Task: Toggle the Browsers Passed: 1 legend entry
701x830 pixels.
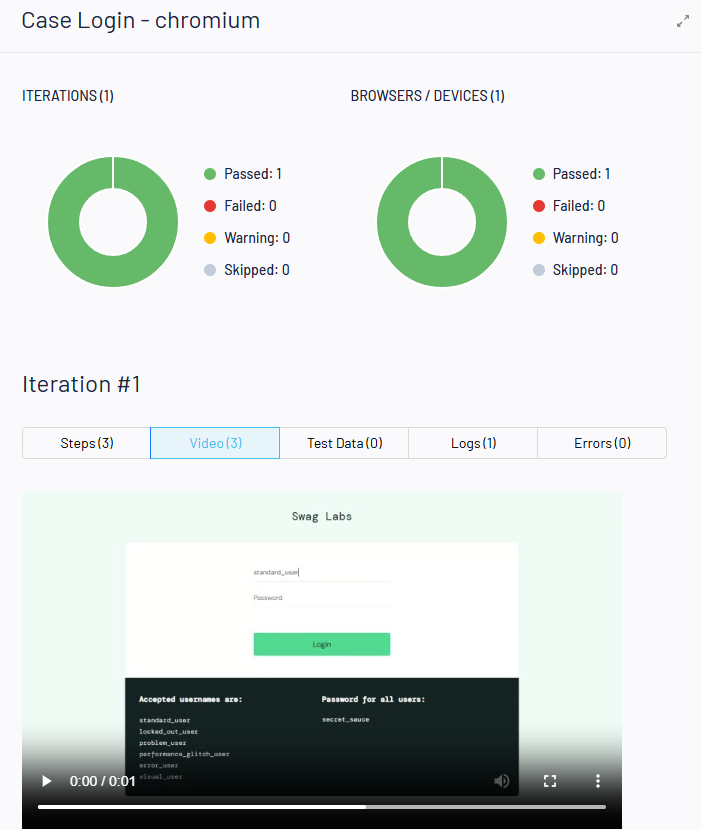Action: tap(572, 174)
